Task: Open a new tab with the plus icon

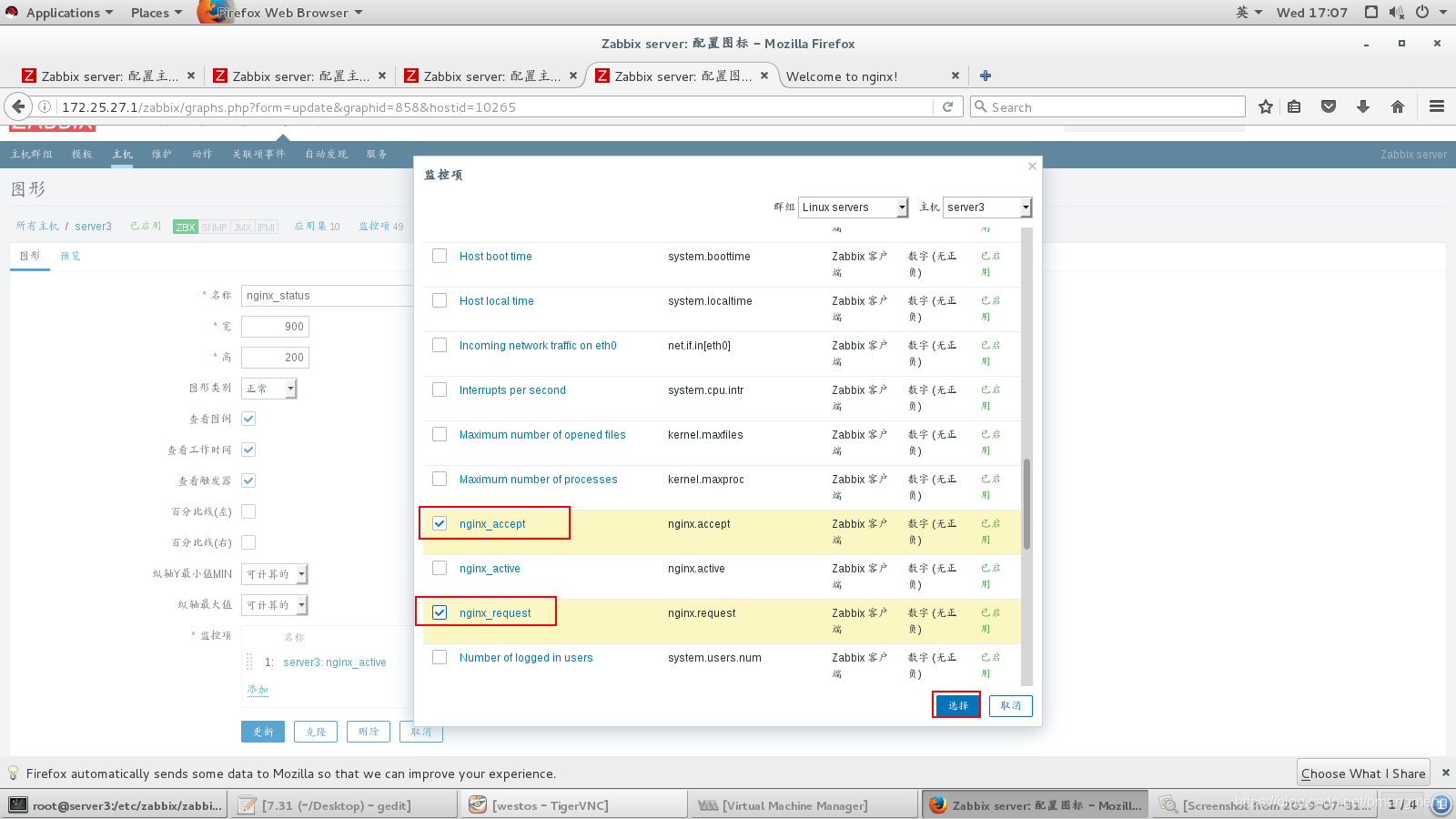Action: [985, 76]
